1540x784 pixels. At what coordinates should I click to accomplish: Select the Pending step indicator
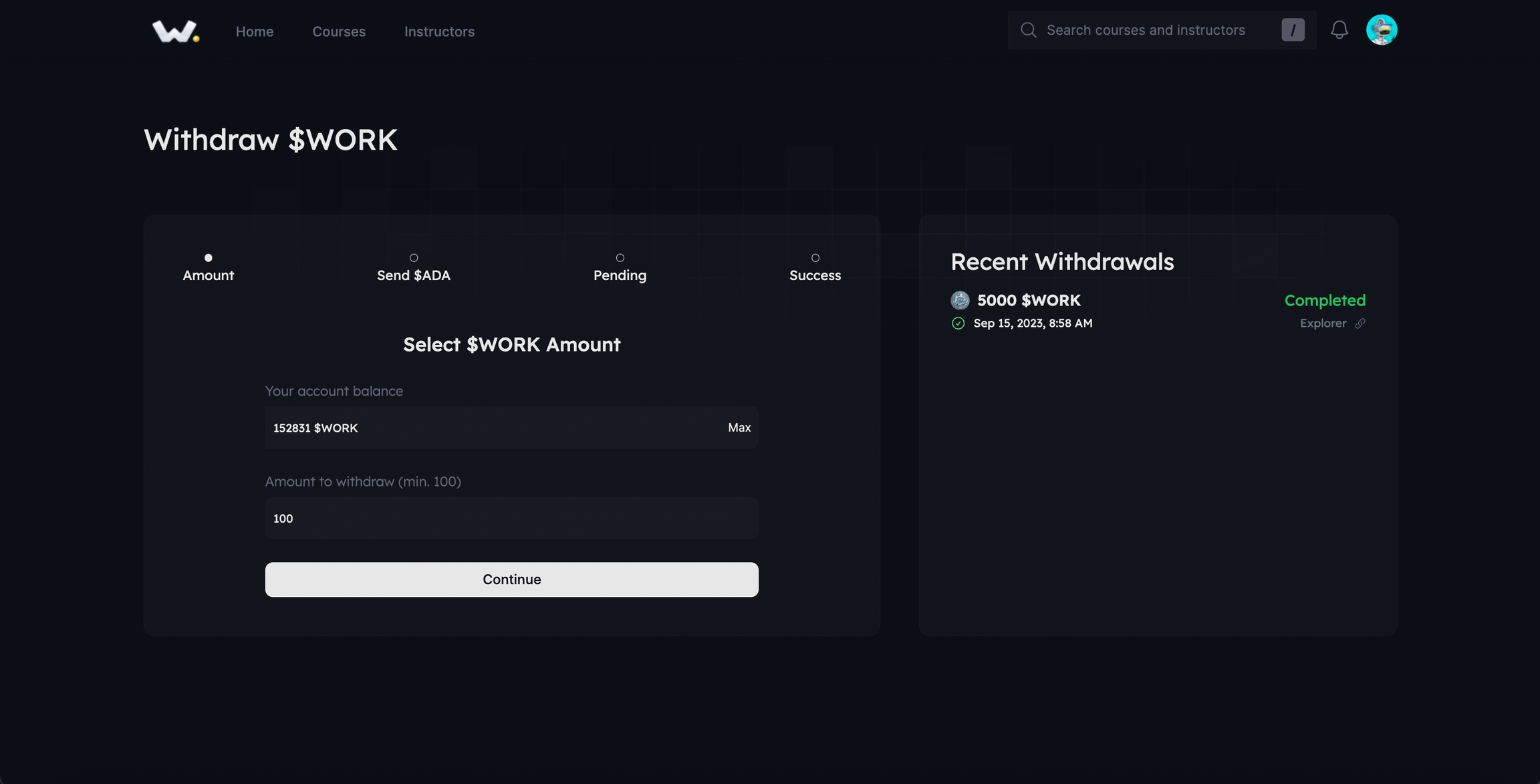coord(620,258)
